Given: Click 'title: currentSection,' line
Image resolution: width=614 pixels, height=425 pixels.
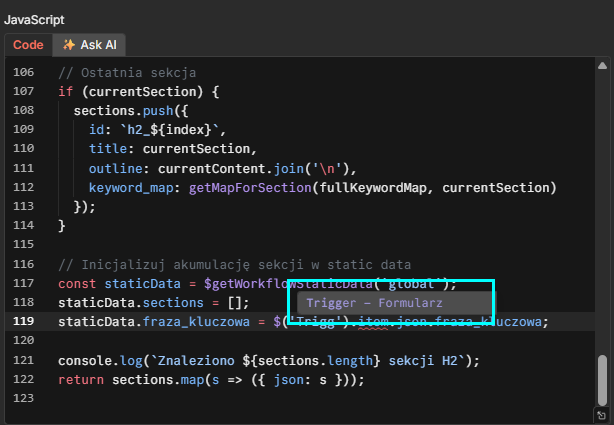Looking at the screenshot, I should 173,149.
